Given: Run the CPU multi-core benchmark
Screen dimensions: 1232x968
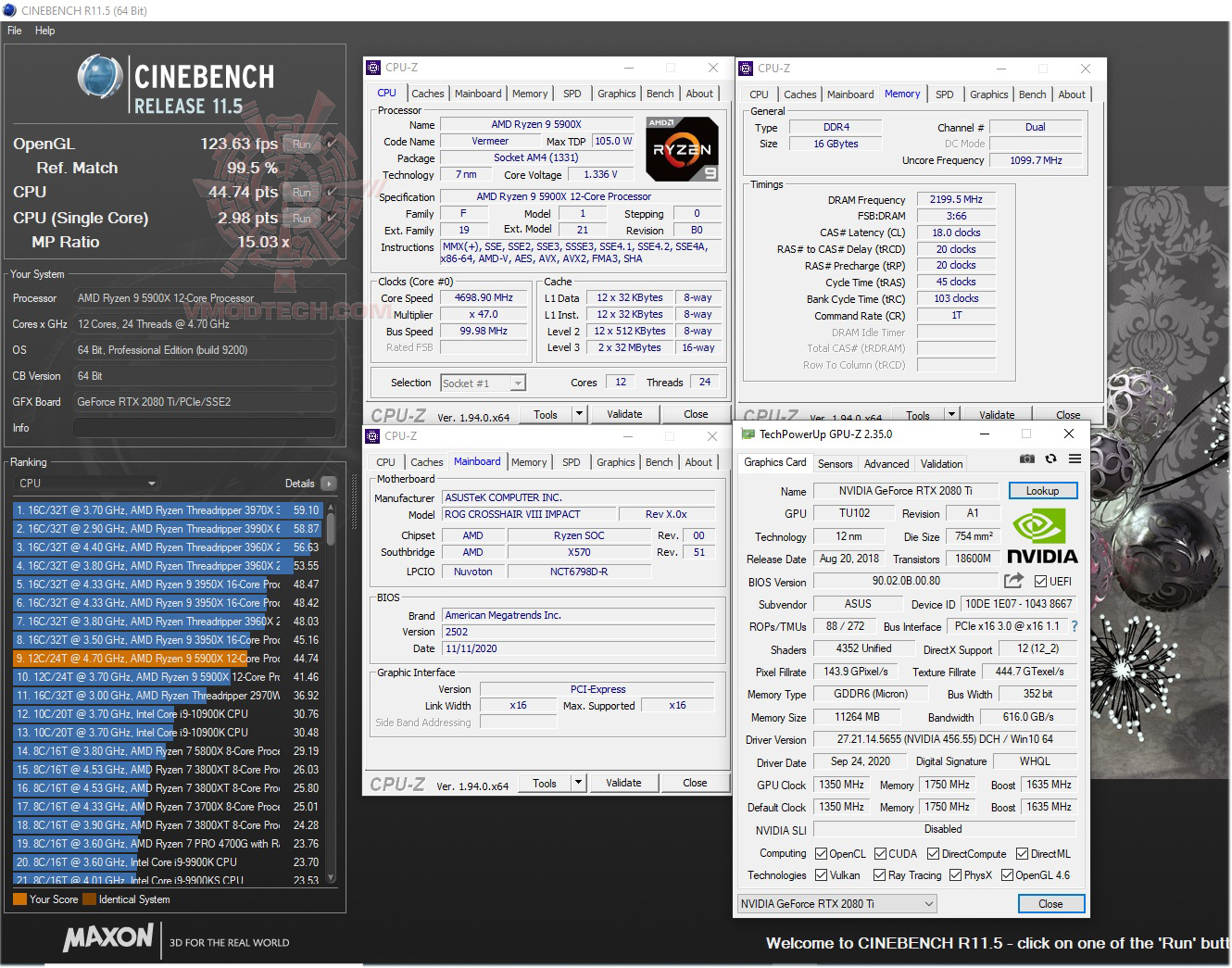Looking at the screenshot, I should point(302,192).
